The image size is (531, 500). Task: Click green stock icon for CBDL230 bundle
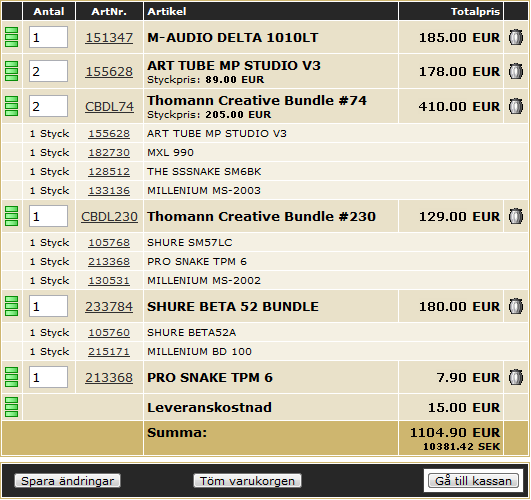[x=12, y=216]
